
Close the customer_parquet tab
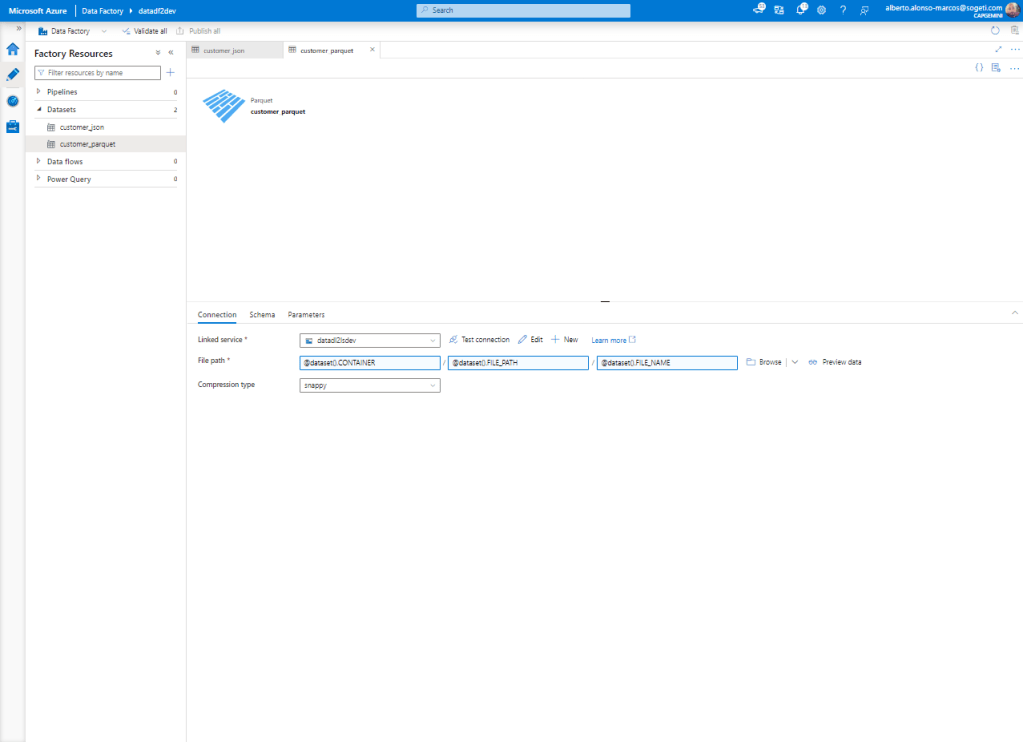click(x=372, y=49)
